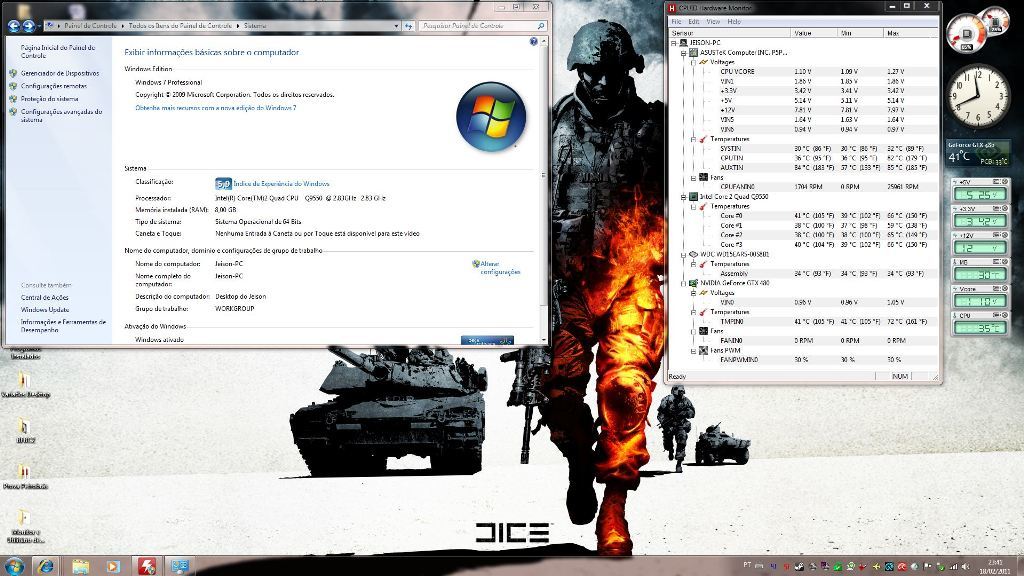Viewport: 1024px width, 576px height.
Task: Open Central de Ações link
Action: point(44,297)
